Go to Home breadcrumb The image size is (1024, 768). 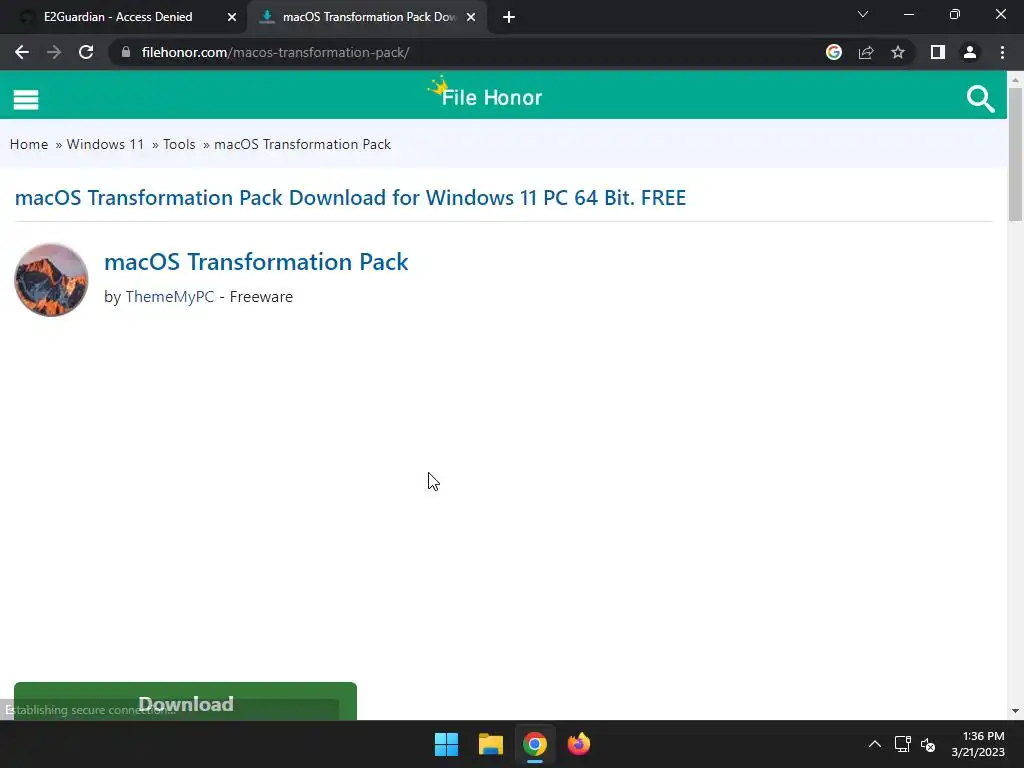[29, 144]
